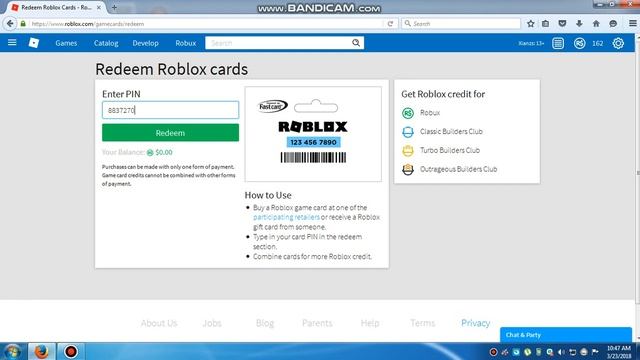Open Firefox from the taskbar
The width and height of the screenshot is (640, 360).
click(41, 351)
